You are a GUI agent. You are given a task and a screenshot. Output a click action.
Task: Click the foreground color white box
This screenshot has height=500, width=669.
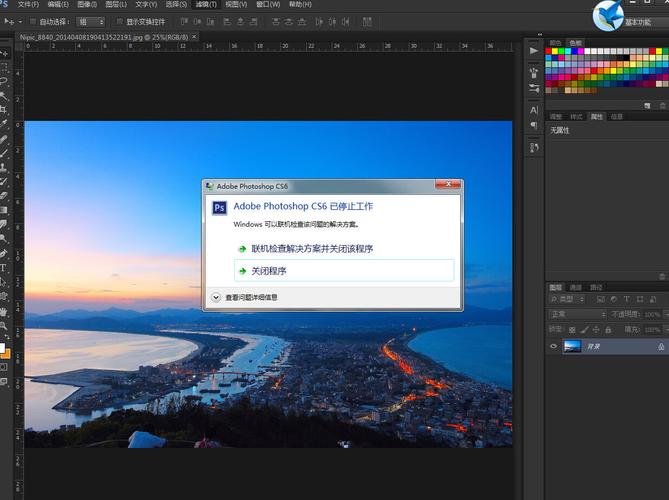click(2, 347)
